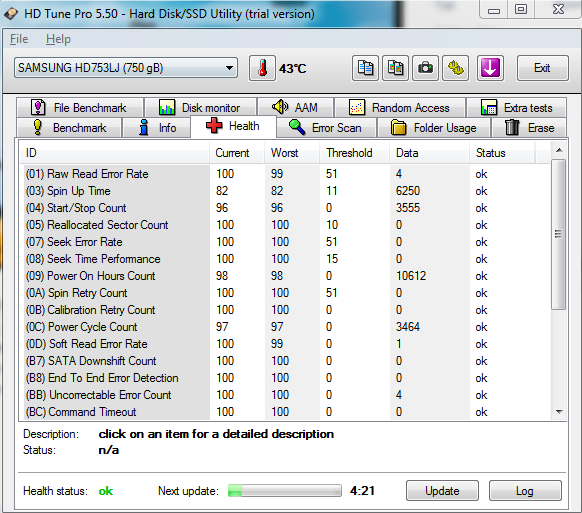Click the copy screenshot to clipboard icon
This screenshot has height=513, width=582.
pyautogui.click(x=395, y=68)
